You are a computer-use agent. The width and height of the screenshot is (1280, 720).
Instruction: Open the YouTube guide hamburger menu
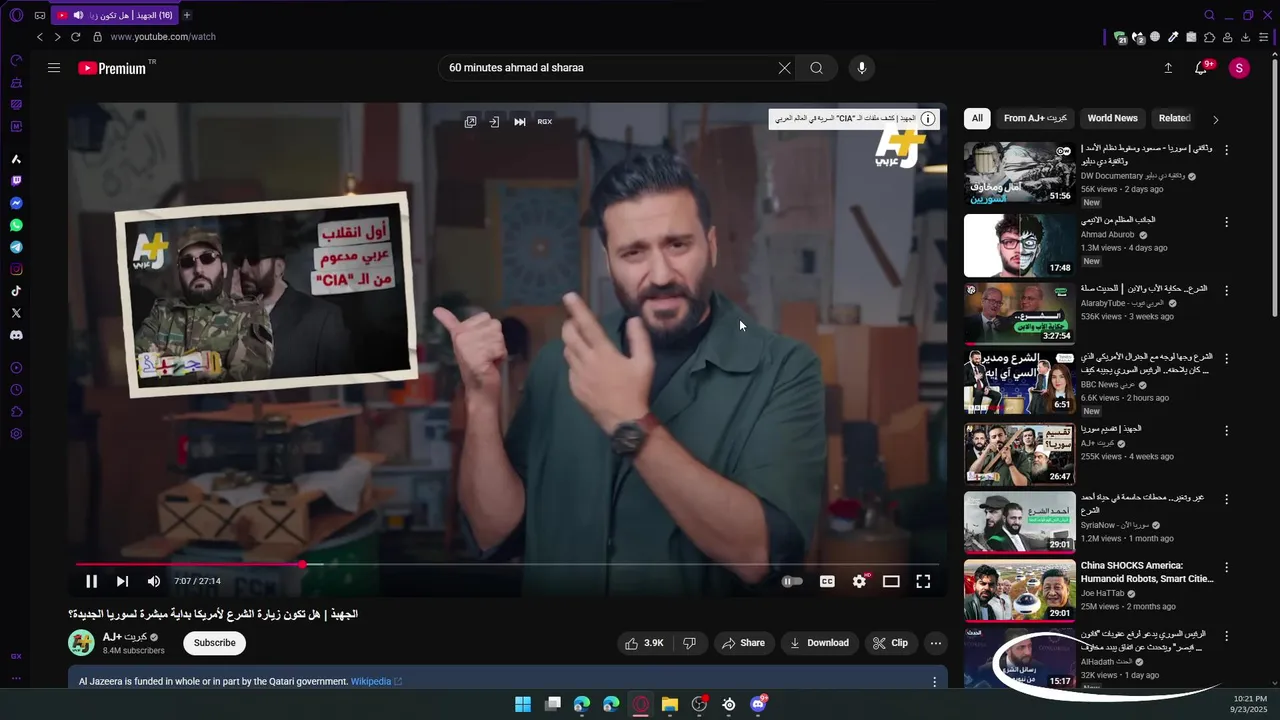(x=54, y=68)
